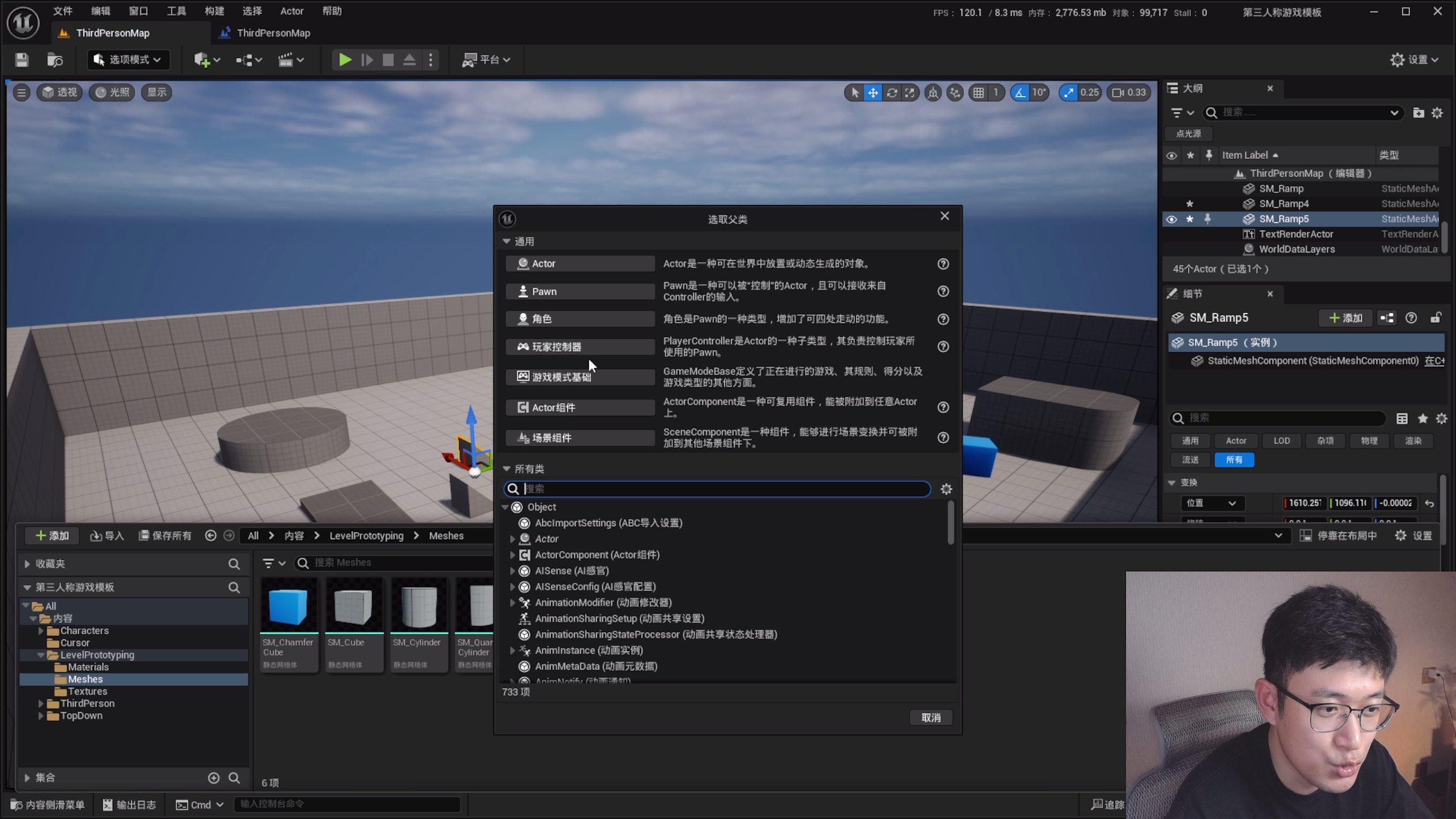Open the 工具 menu
This screenshot has height=819, width=1456.
tap(176, 11)
